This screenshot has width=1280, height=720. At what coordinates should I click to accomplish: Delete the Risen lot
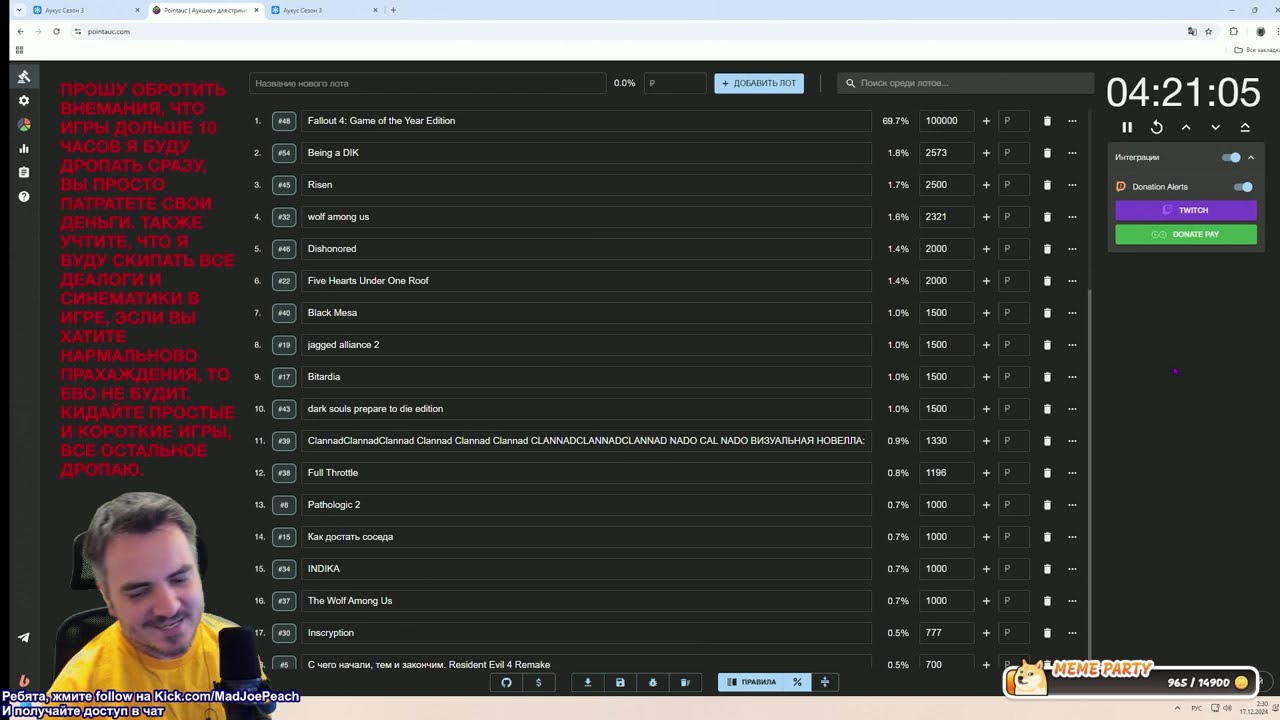(x=1047, y=185)
